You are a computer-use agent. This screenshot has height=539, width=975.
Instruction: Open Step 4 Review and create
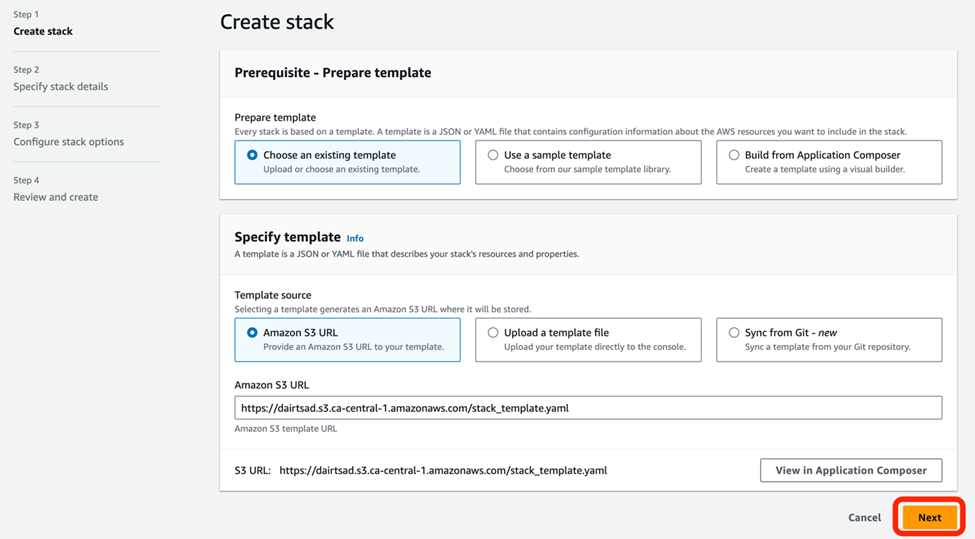click(x=56, y=197)
